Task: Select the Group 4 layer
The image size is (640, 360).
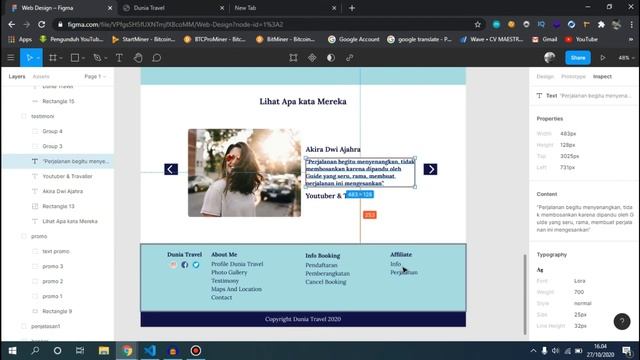Action: pos(52,131)
